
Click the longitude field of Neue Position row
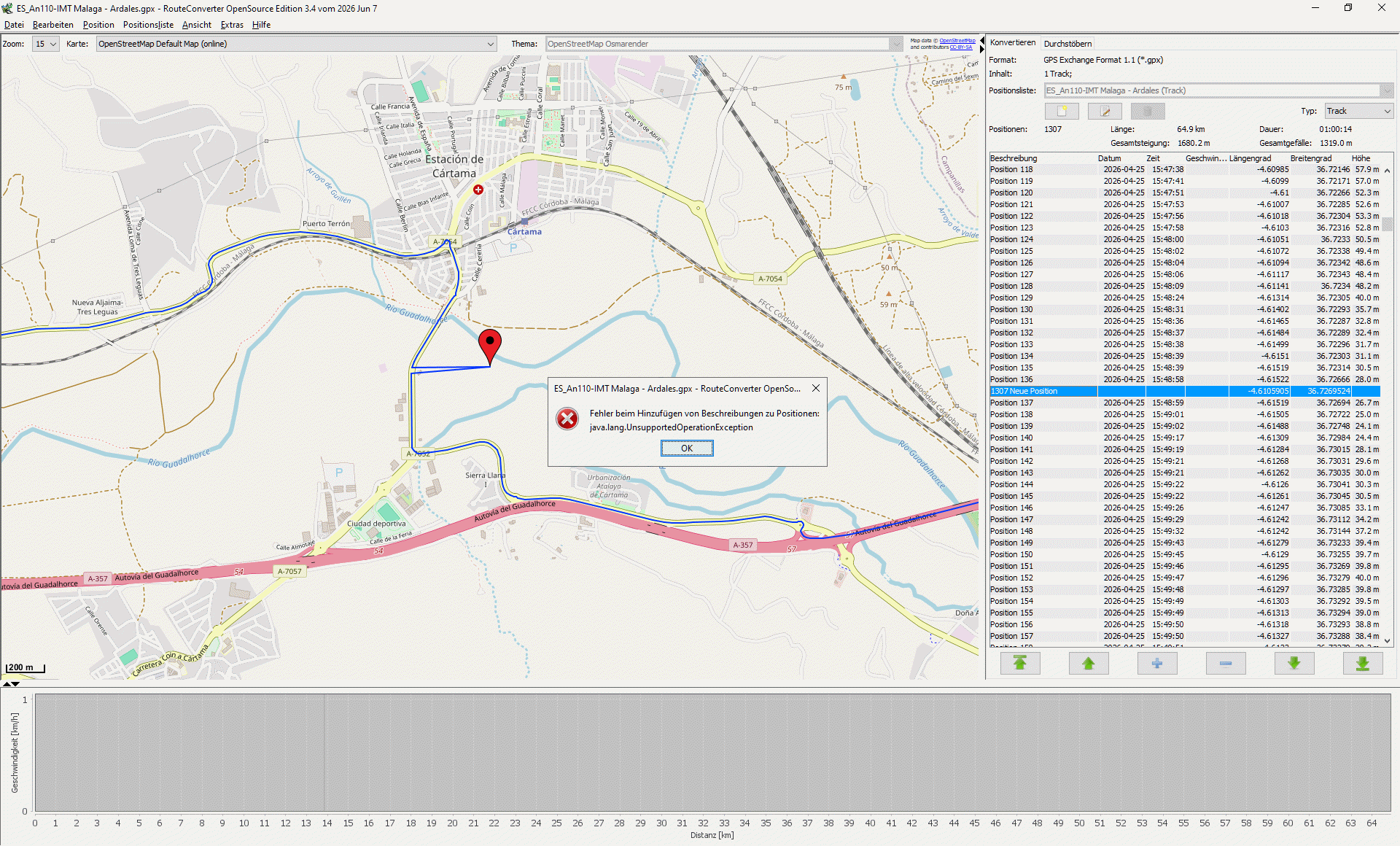(1259, 391)
